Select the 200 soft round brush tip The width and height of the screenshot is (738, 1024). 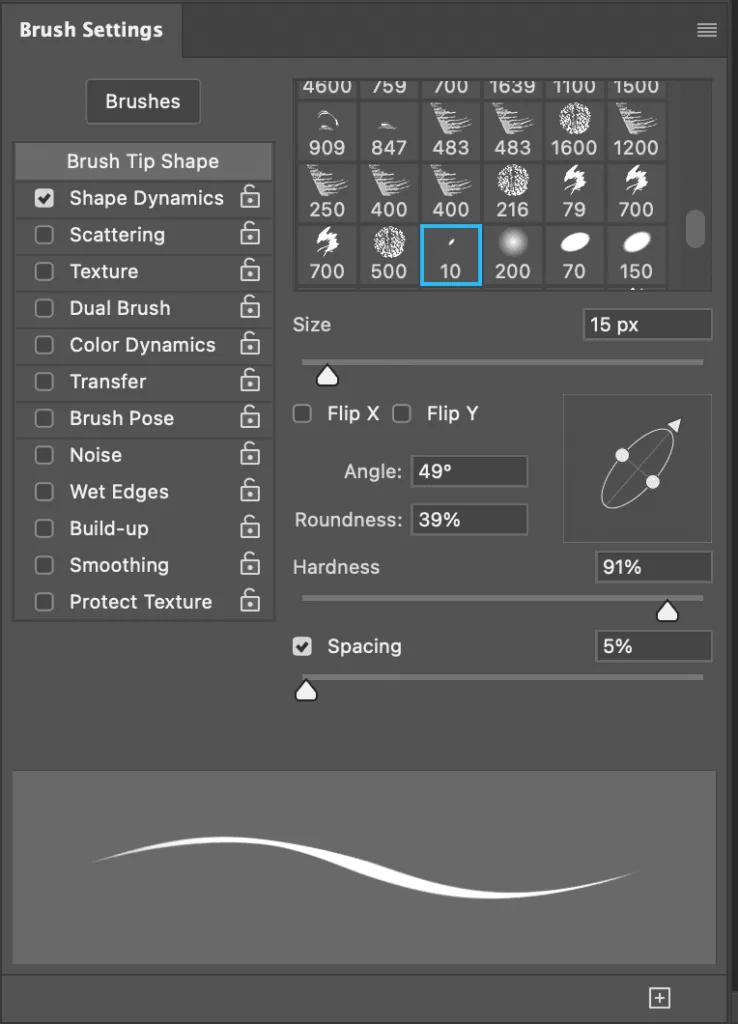pyautogui.click(x=513, y=255)
